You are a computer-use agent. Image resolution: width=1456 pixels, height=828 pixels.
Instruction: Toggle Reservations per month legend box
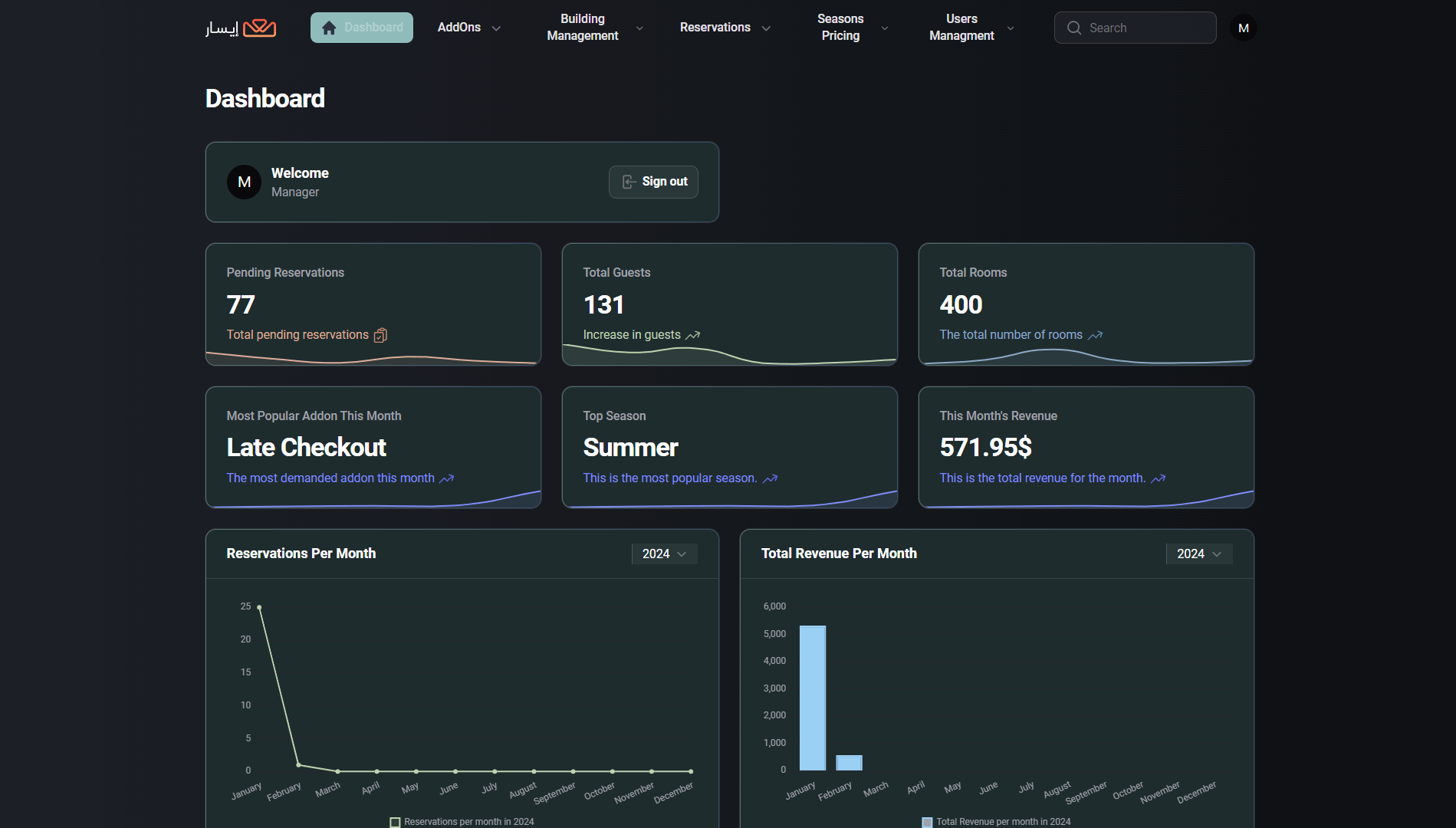(395, 822)
